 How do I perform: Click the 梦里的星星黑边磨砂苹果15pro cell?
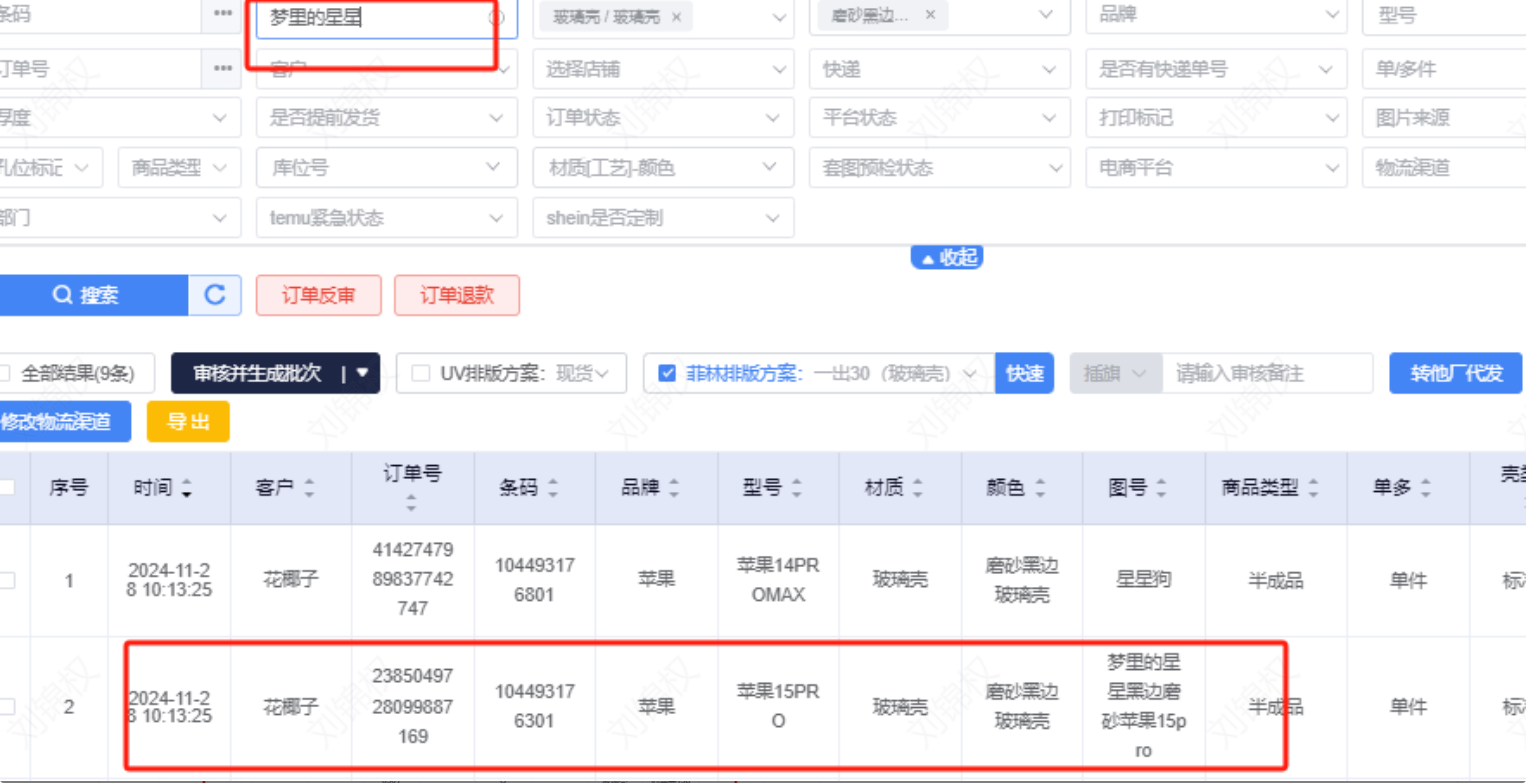click(1144, 705)
